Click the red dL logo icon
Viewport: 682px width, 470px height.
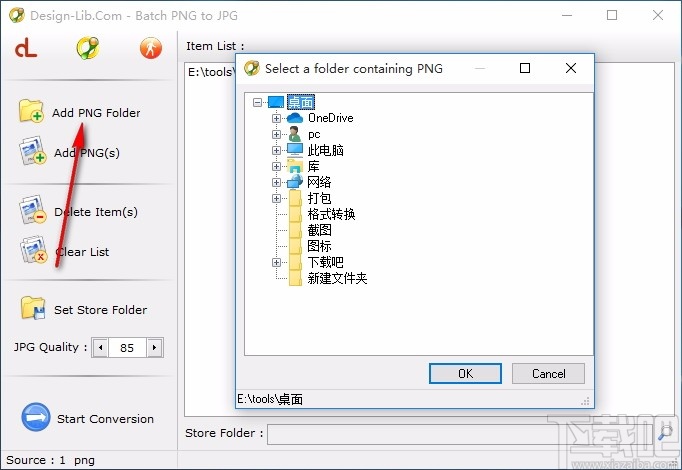coord(26,48)
